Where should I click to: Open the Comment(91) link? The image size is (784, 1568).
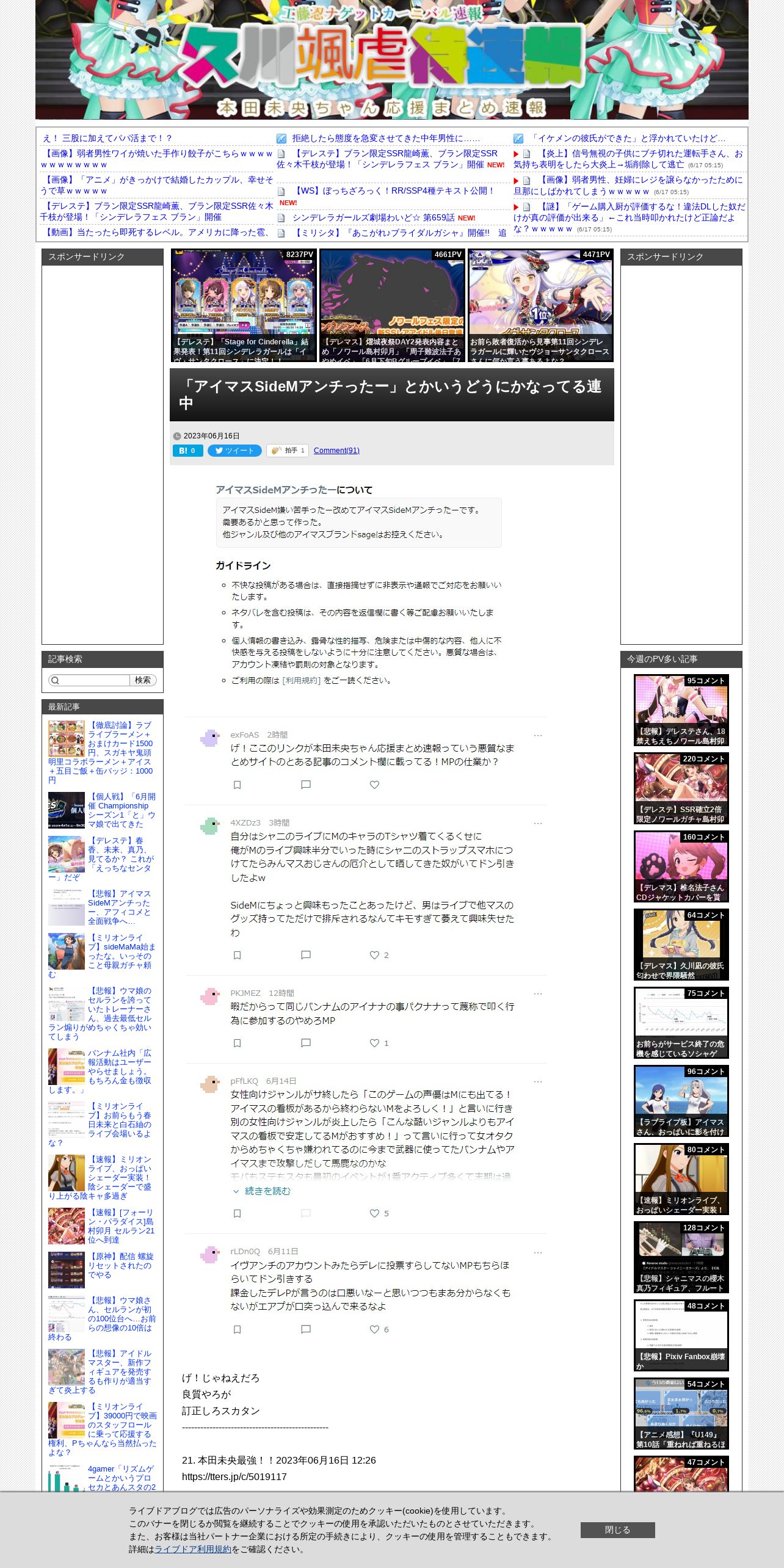point(336,451)
